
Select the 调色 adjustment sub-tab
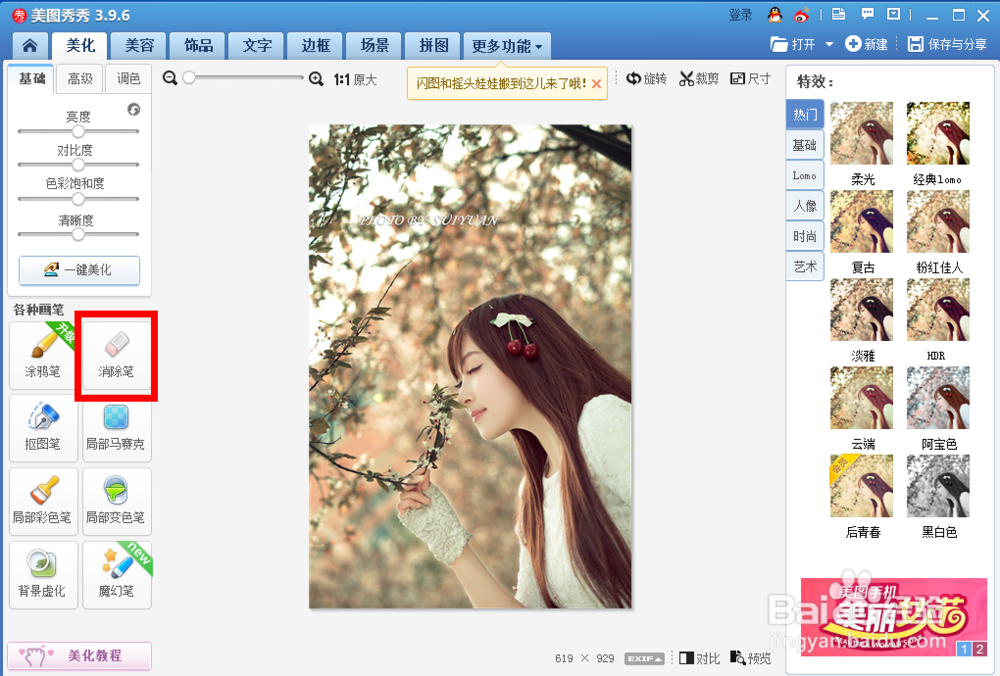tap(128, 78)
